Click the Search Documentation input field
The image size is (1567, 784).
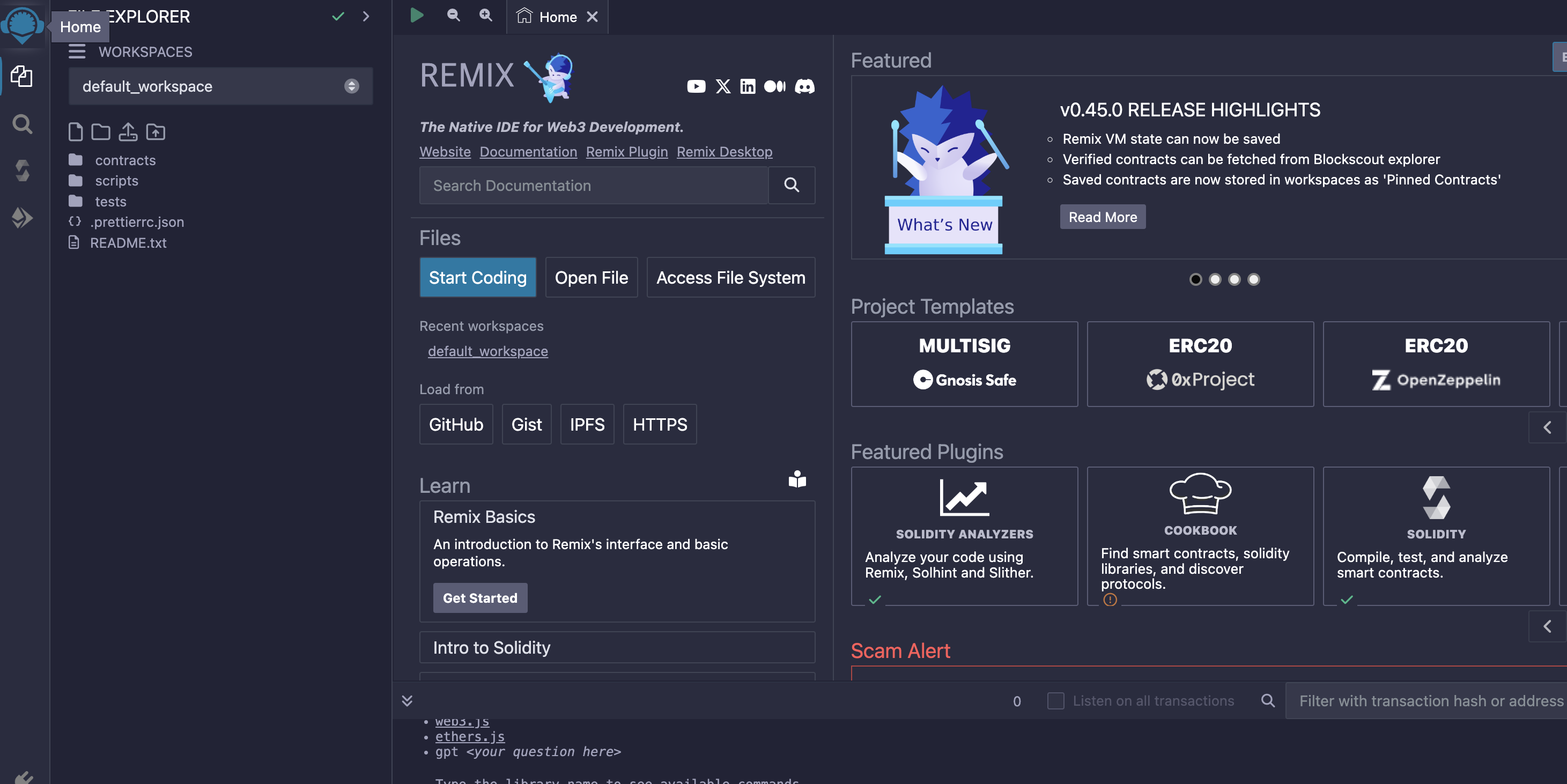click(x=594, y=186)
